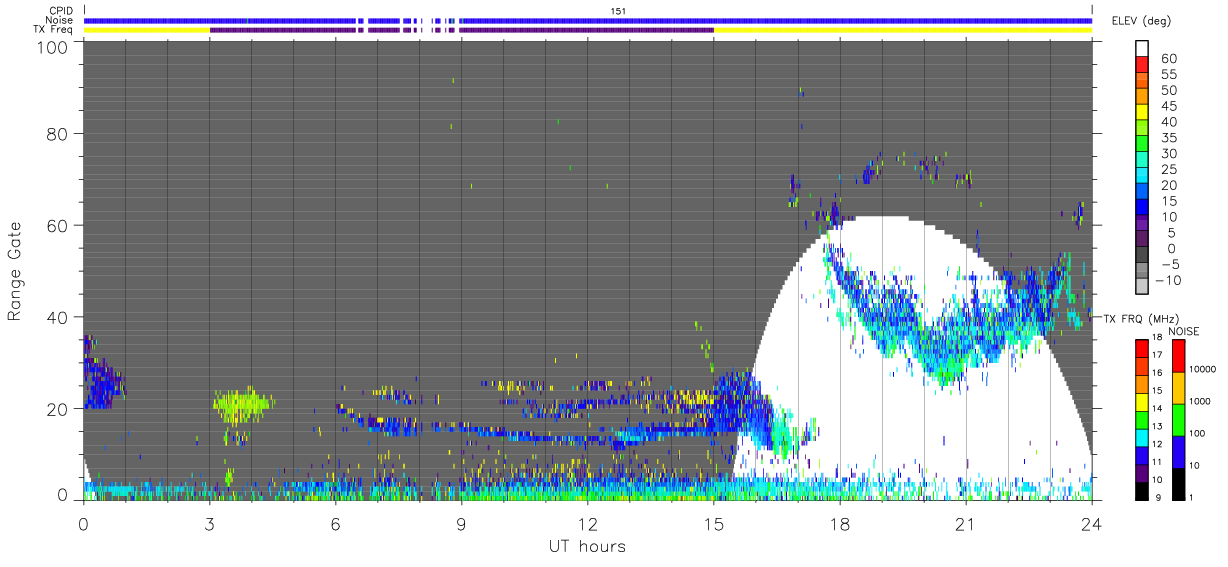Image resolution: width=1228 pixels, height=567 pixels.
Task: Click the 40 tick on Range Gate axis
Action: 59,317
